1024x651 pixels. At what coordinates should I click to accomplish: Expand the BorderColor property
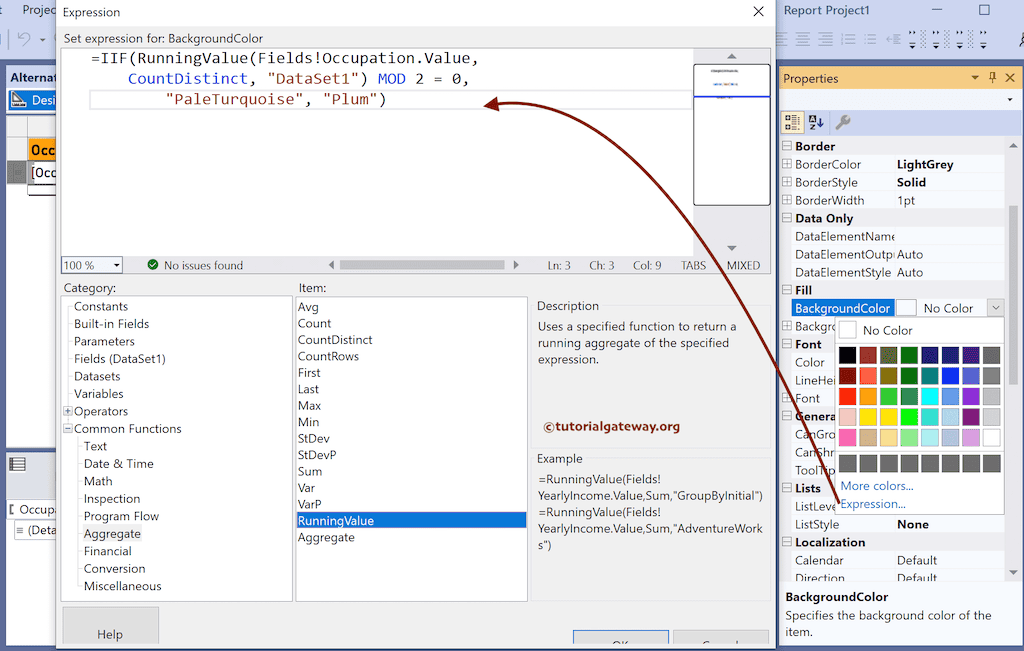coord(787,165)
